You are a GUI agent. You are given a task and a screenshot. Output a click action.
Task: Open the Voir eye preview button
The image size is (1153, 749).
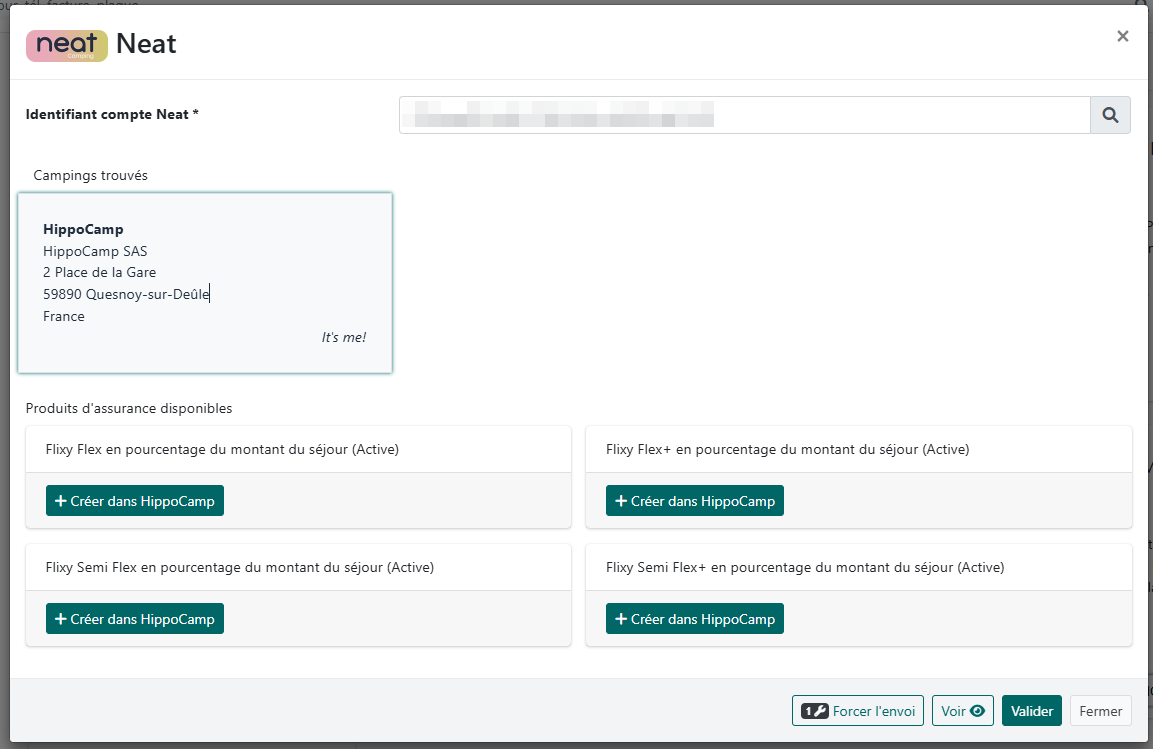[963, 711]
